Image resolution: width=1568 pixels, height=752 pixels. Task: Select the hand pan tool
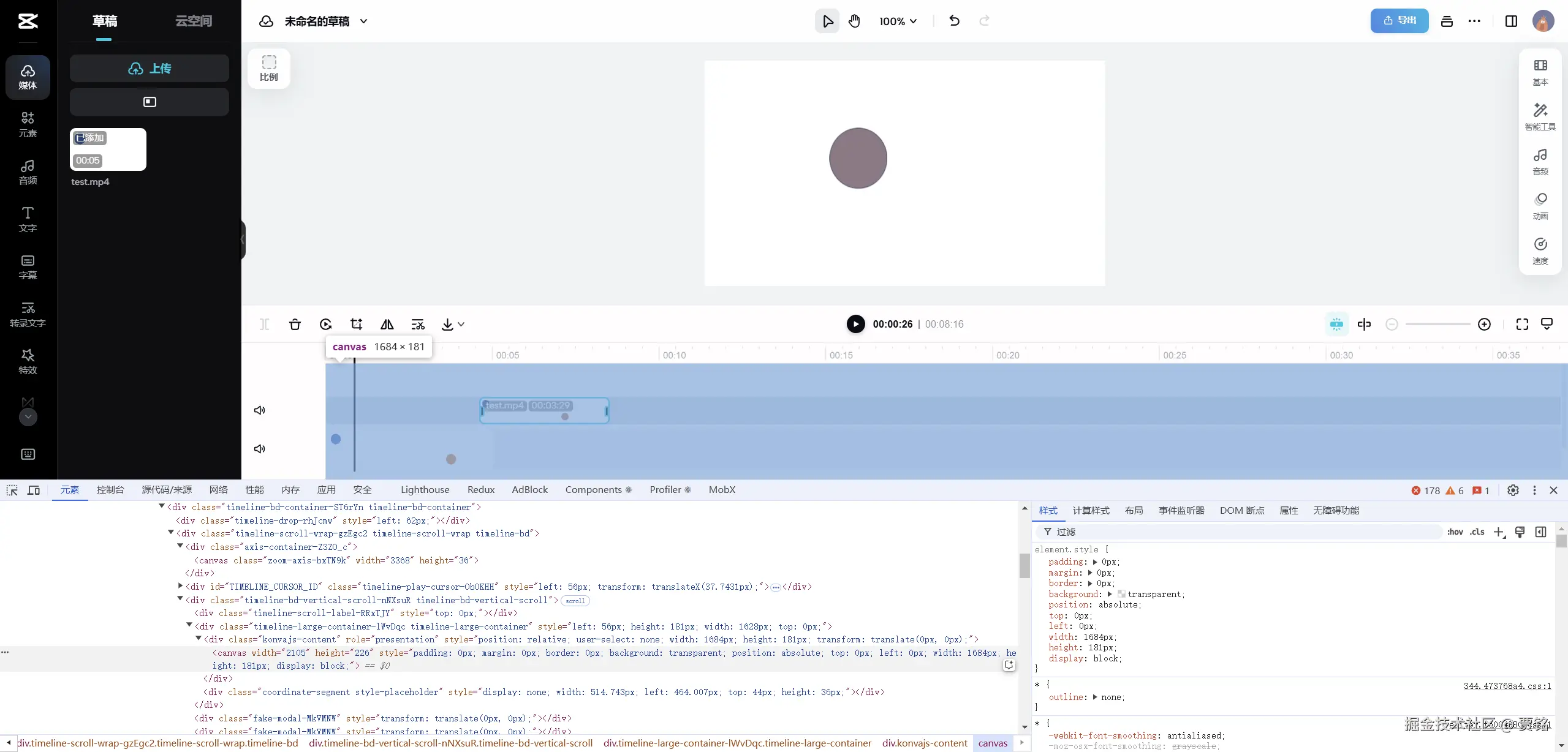[854, 21]
